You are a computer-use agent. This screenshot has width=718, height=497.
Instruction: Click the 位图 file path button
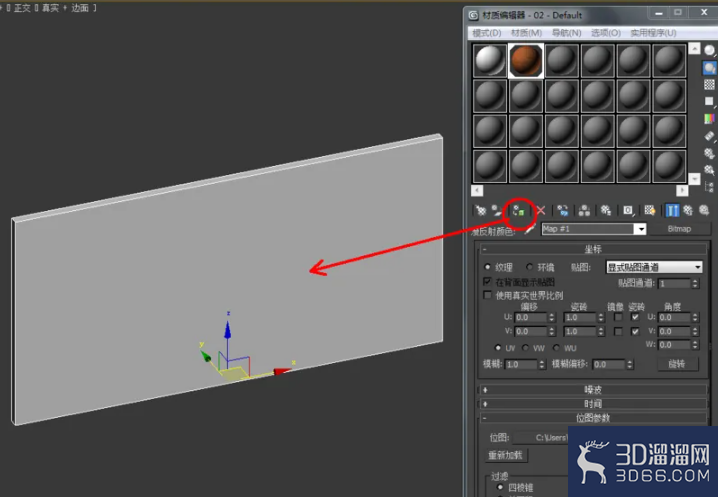(540, 437)
